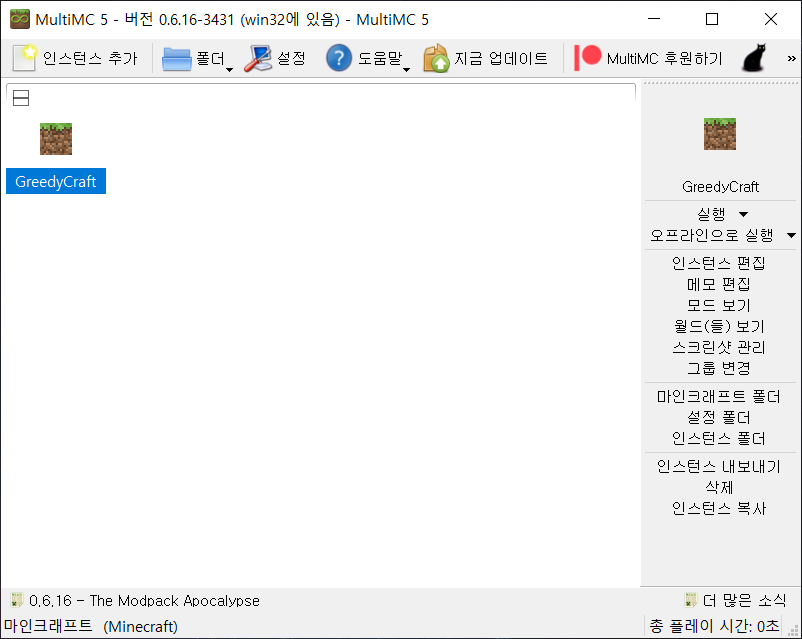
Task: Open the 오프라인으로 실행 dropdown arrow
Action: 791,235
